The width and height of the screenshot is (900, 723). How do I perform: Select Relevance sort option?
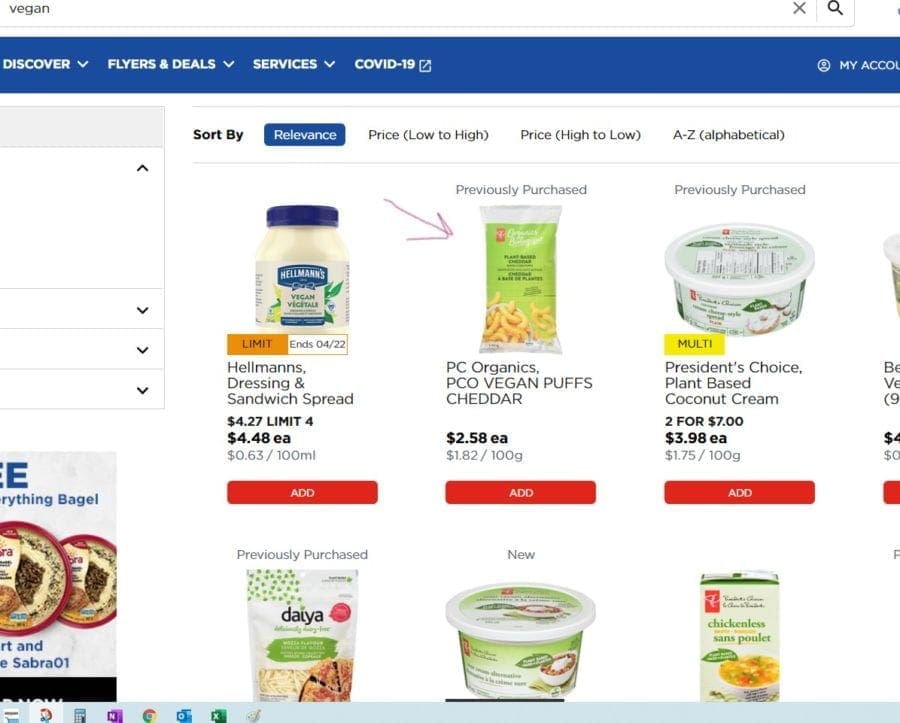[x=305, y=135]
